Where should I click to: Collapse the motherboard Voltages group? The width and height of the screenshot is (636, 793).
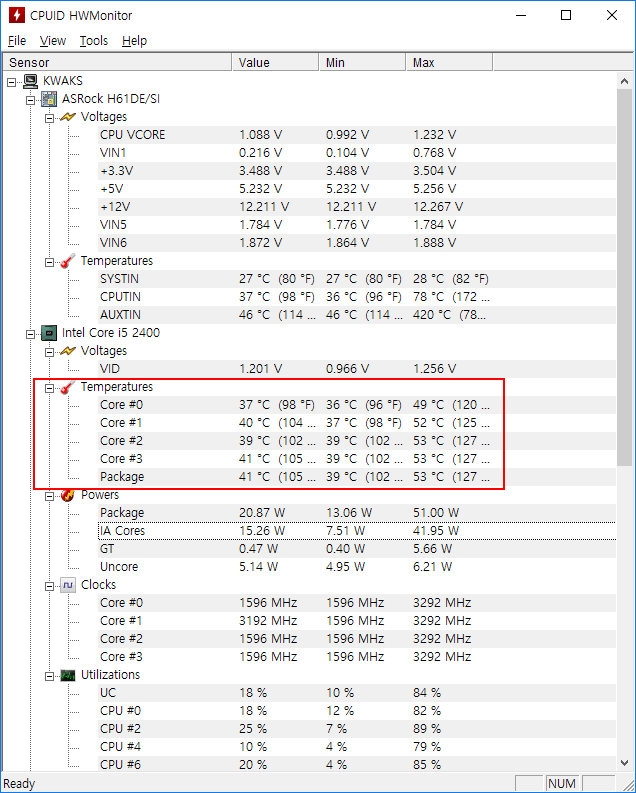pyautogui.click(x=49, y=118)
